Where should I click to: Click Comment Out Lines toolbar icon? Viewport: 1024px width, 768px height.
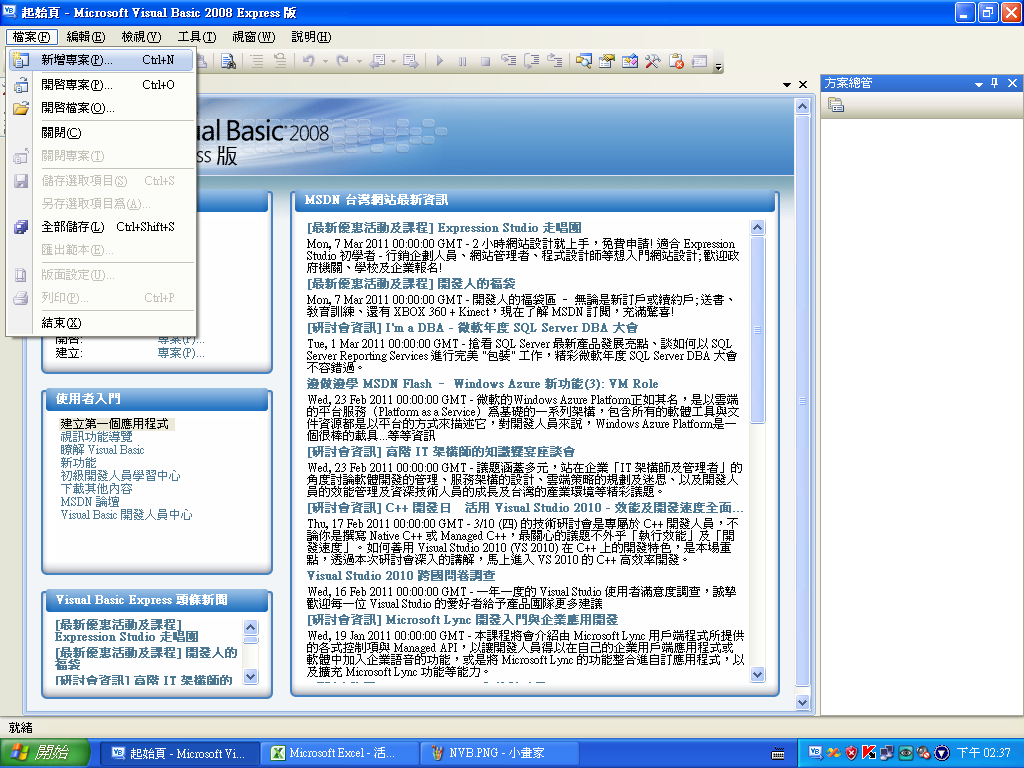pos(257,61)
